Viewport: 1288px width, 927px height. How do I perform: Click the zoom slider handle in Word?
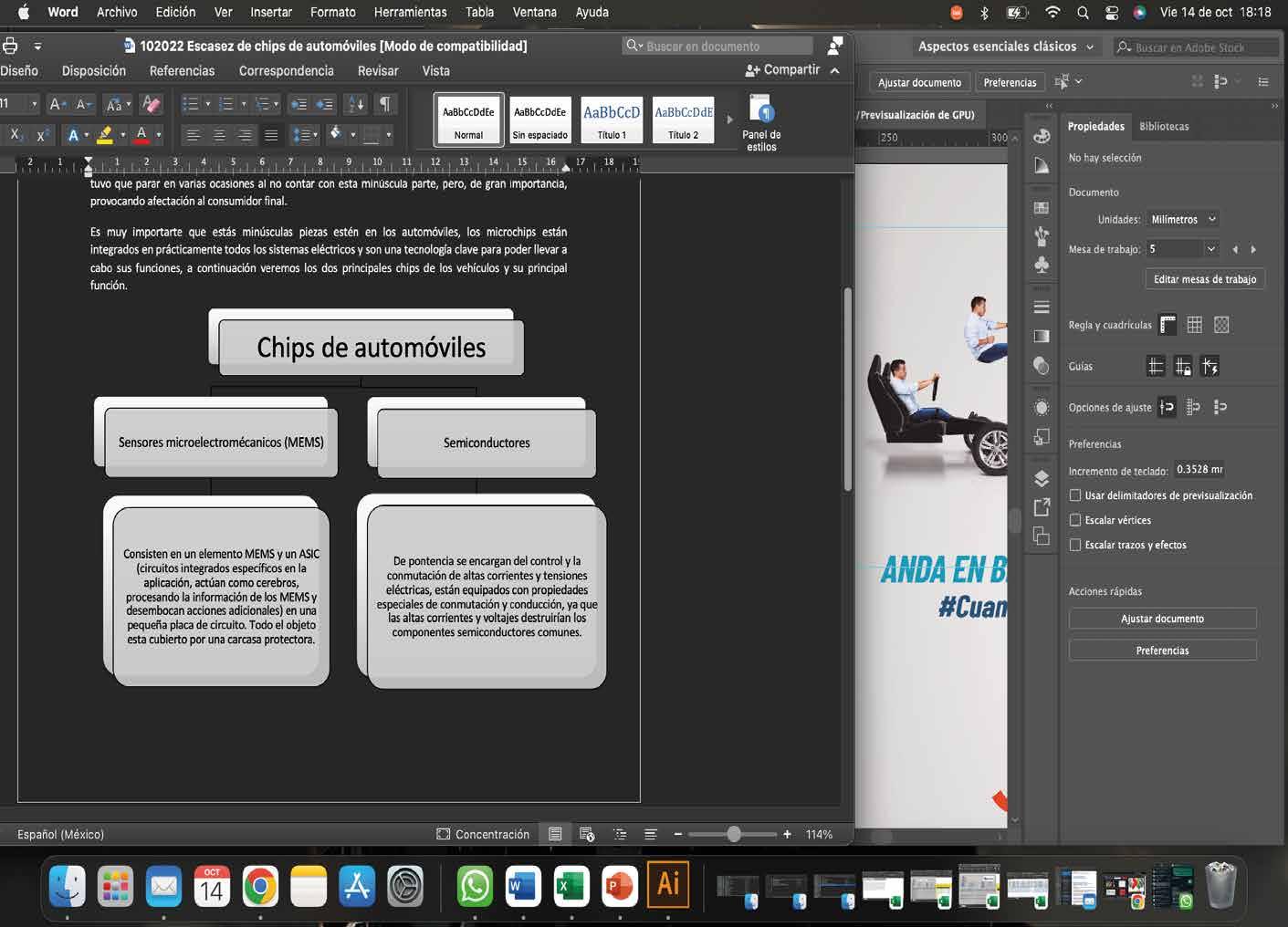734,834
